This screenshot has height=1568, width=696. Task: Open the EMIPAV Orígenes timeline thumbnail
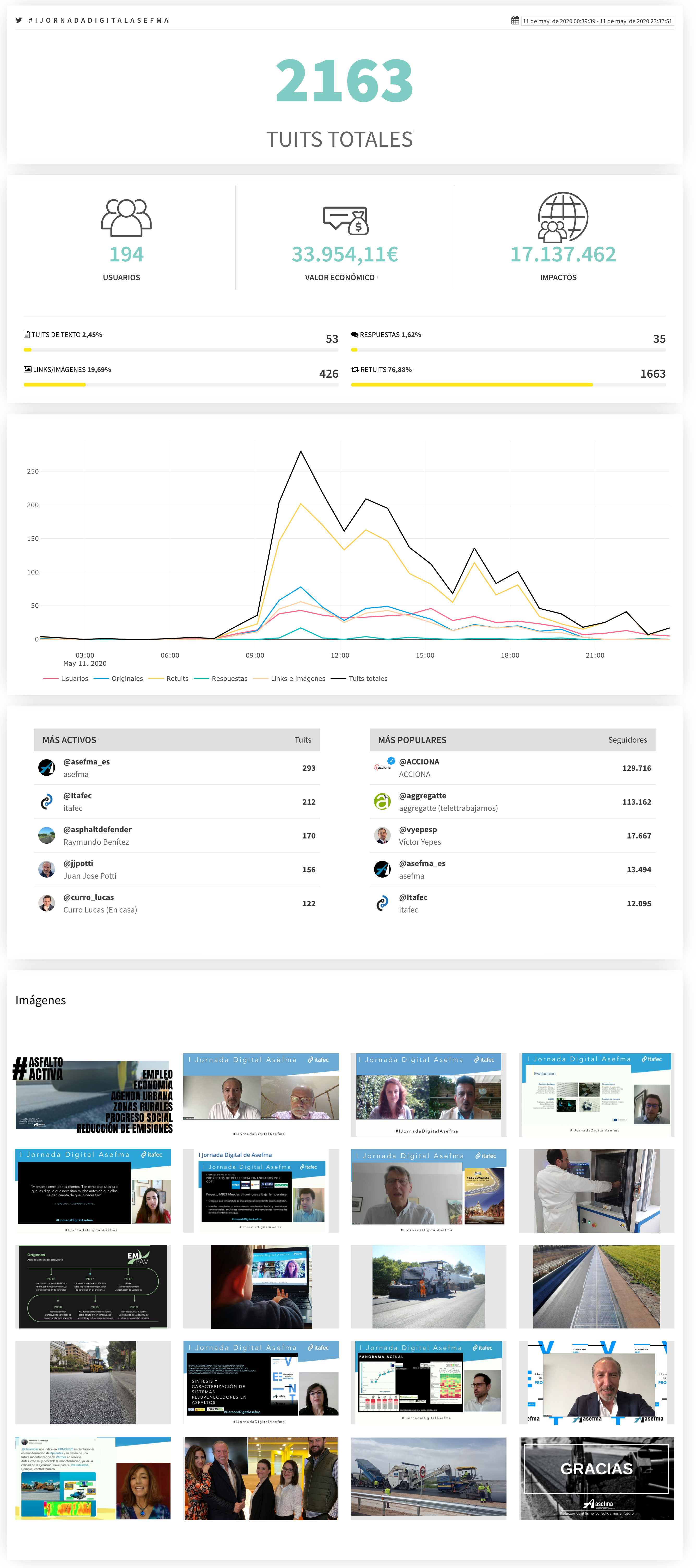click(93, 1287)
